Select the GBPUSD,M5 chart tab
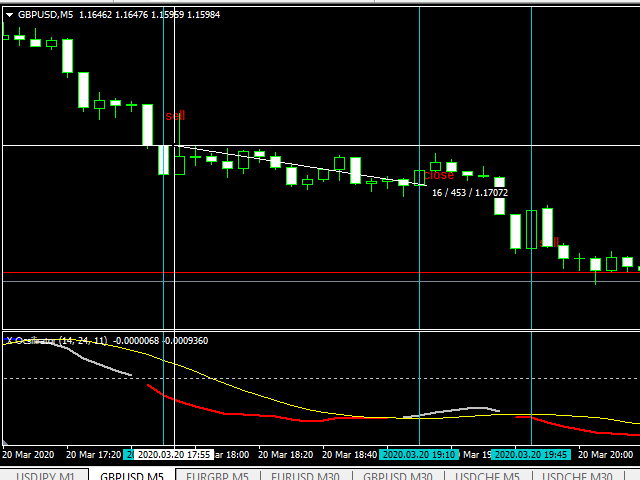The image size is (640, 480). [132, 476]
